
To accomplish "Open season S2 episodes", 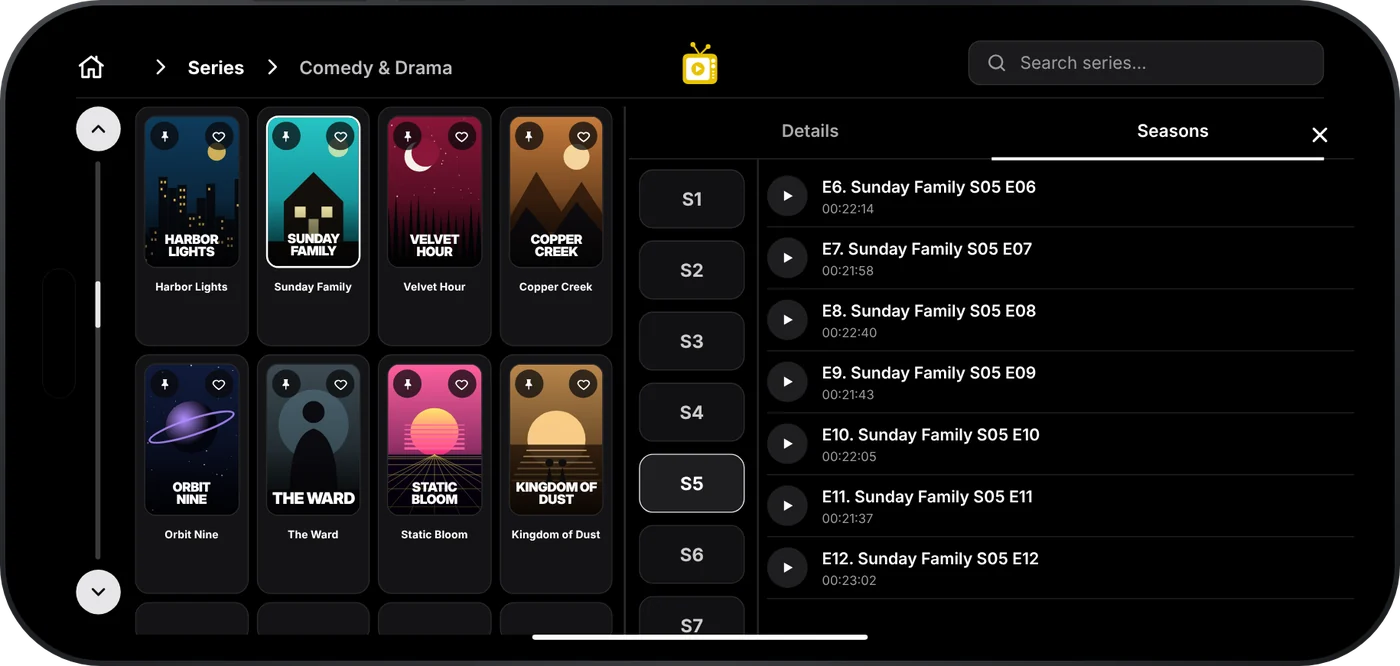I will pyautogui.click(x=692, y=270).
